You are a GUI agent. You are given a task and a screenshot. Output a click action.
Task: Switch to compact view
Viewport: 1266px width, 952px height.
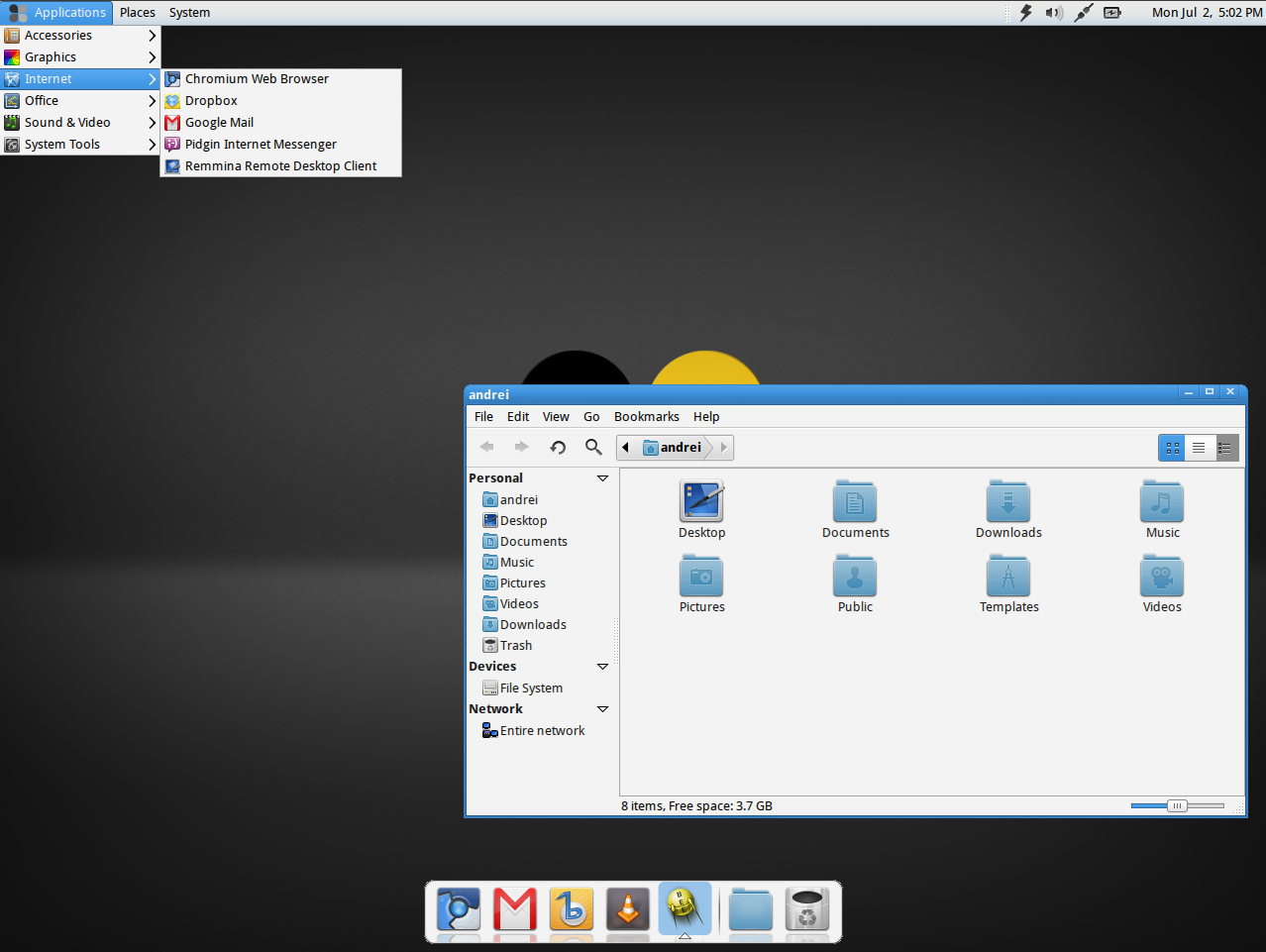(1225, 448)
